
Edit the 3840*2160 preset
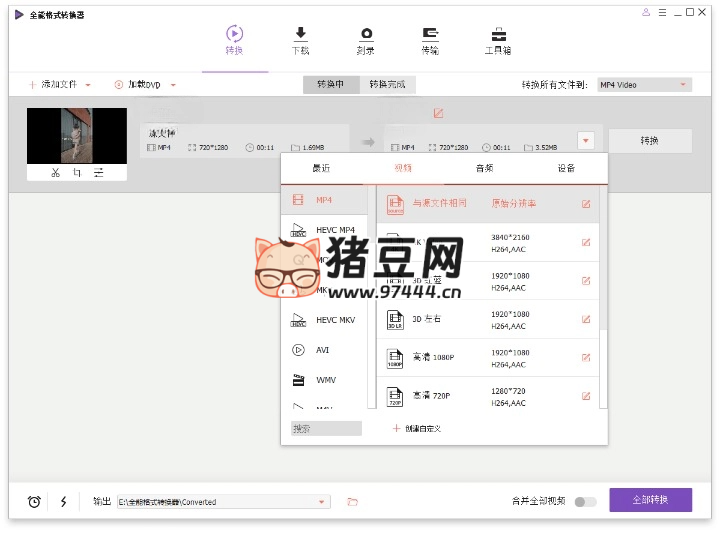(586, 242)
